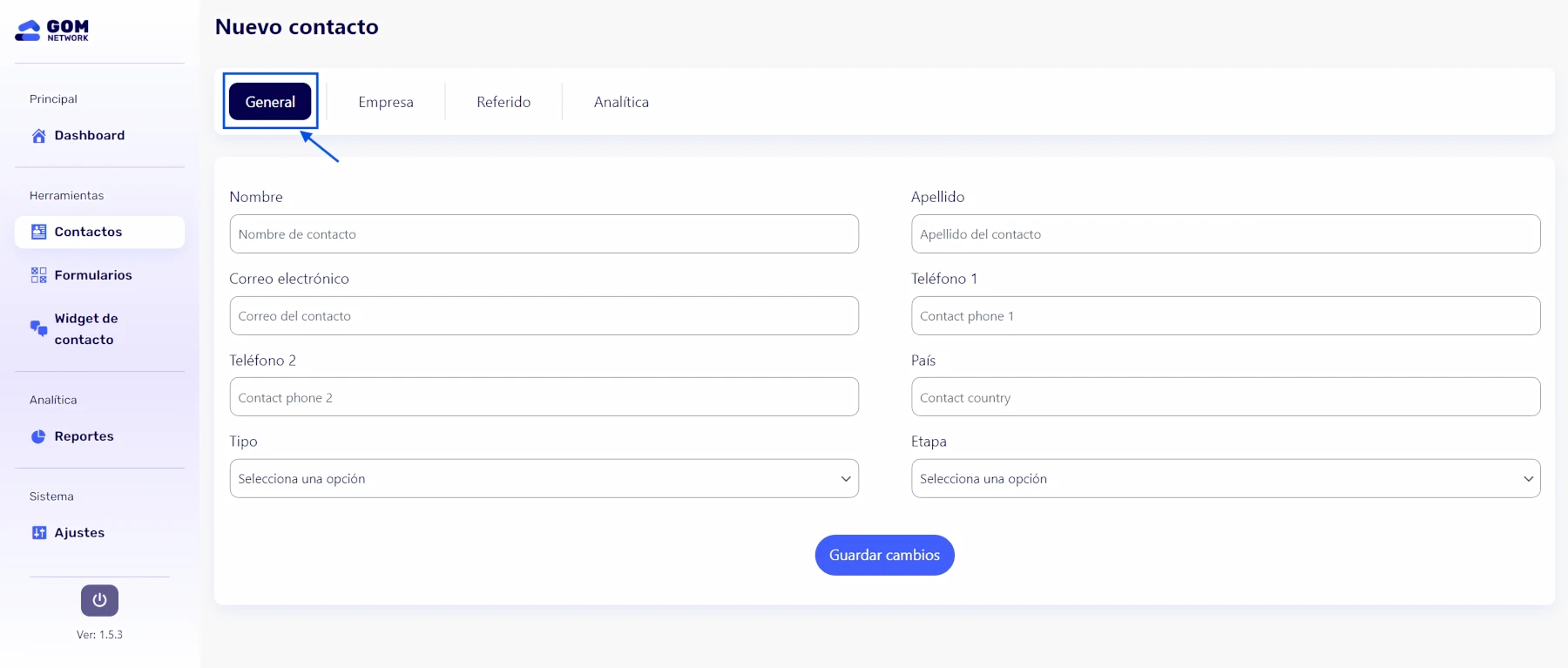Click the Apellido field label
The image size is (1568, 668).
(x=938, y=197)
